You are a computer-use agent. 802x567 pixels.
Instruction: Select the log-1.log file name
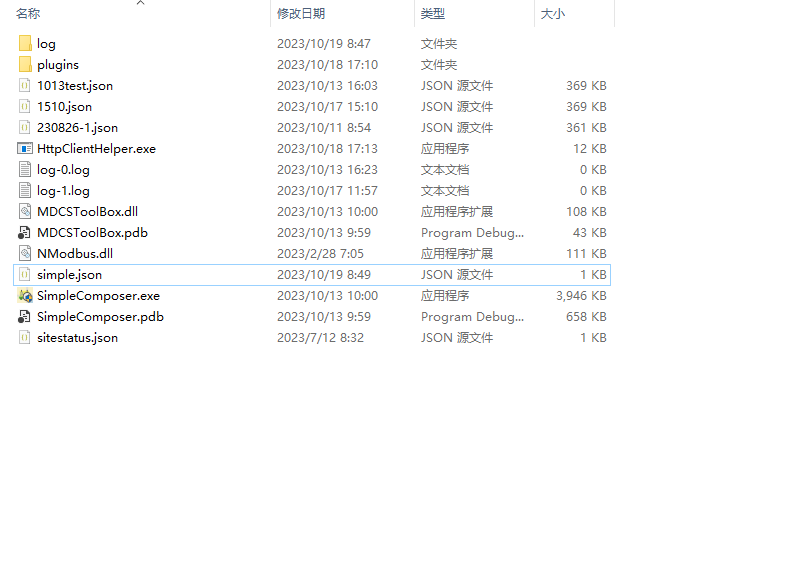pos(63,191)
